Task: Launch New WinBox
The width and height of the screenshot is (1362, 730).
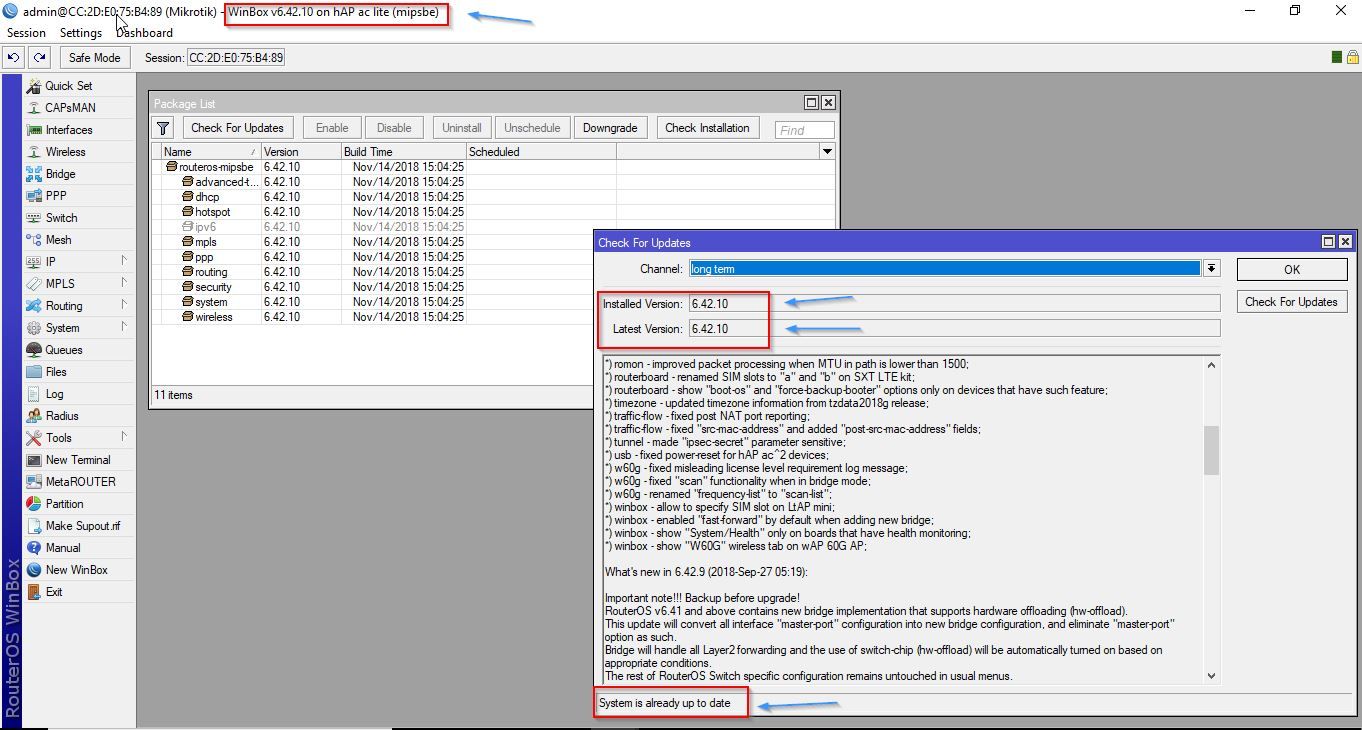Action: 76,570
